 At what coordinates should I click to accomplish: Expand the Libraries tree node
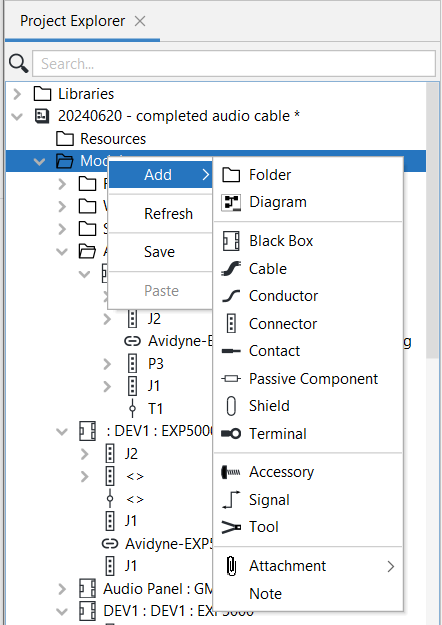tap(17, 94)
